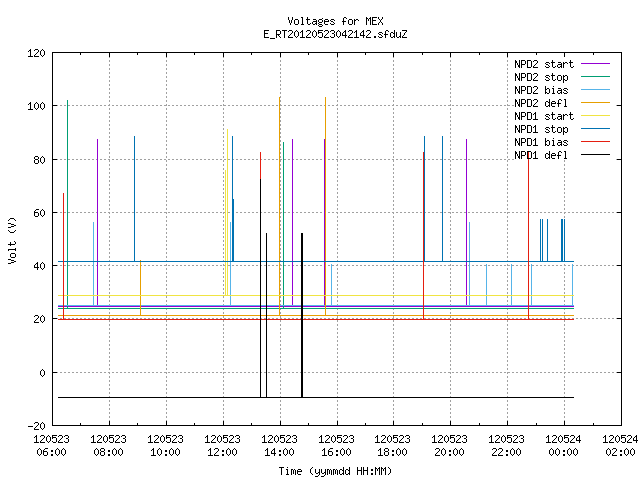Click the black NPD1 defl legend line
The width and height of the screenshot is (640, 480).
pyautogui.click(x=595, y=155)
